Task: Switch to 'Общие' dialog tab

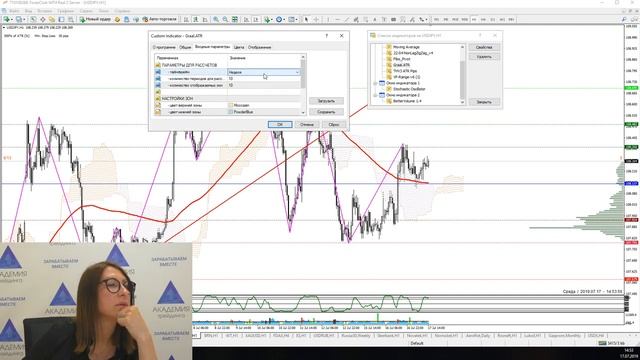Action: click(x=185, y=47)
